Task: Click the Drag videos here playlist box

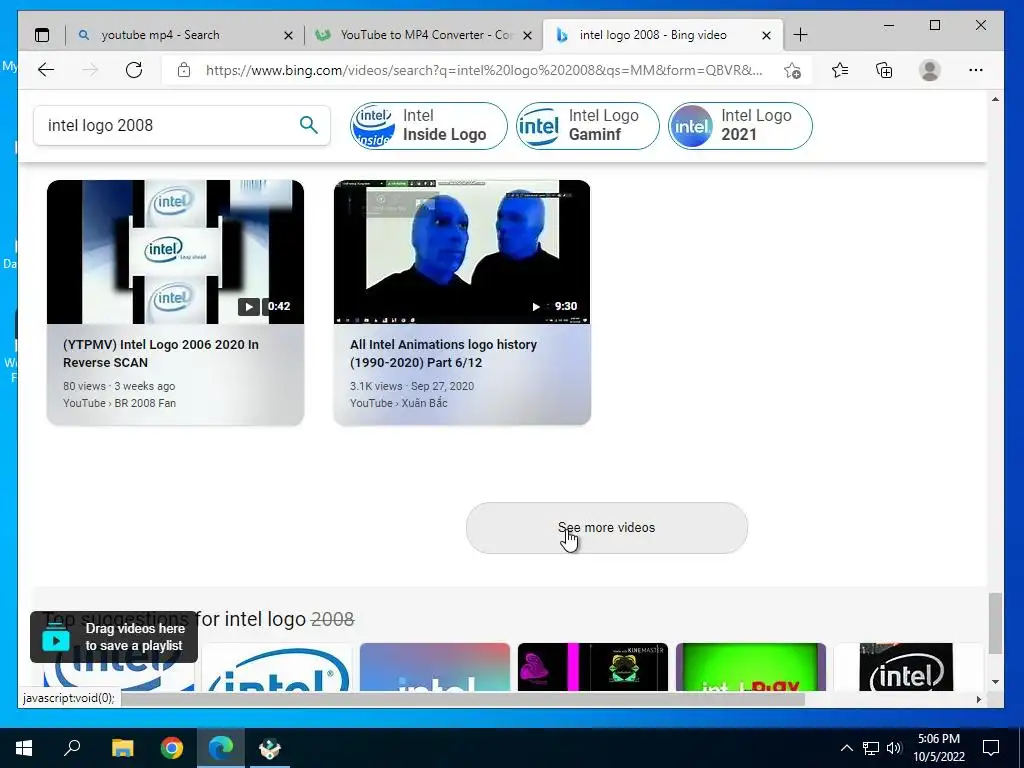Action: (114, 637)
